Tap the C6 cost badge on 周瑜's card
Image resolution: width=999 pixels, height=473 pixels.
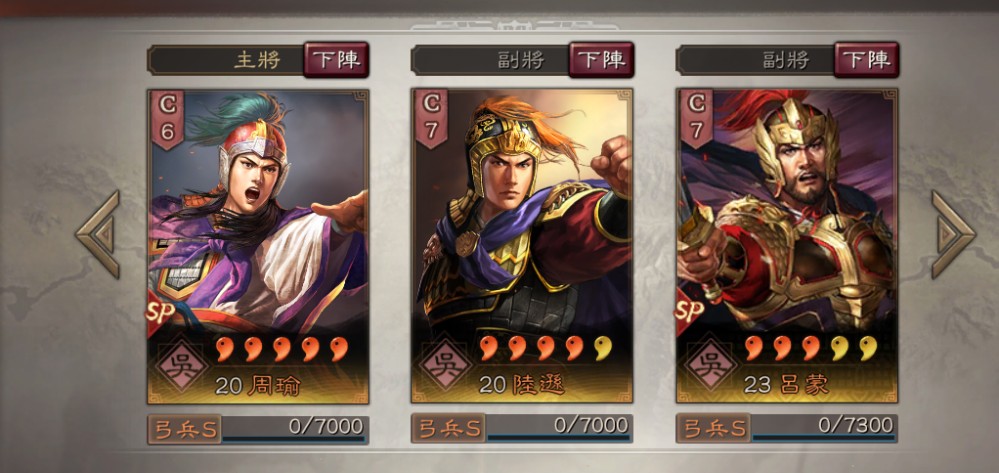point(167,119)
